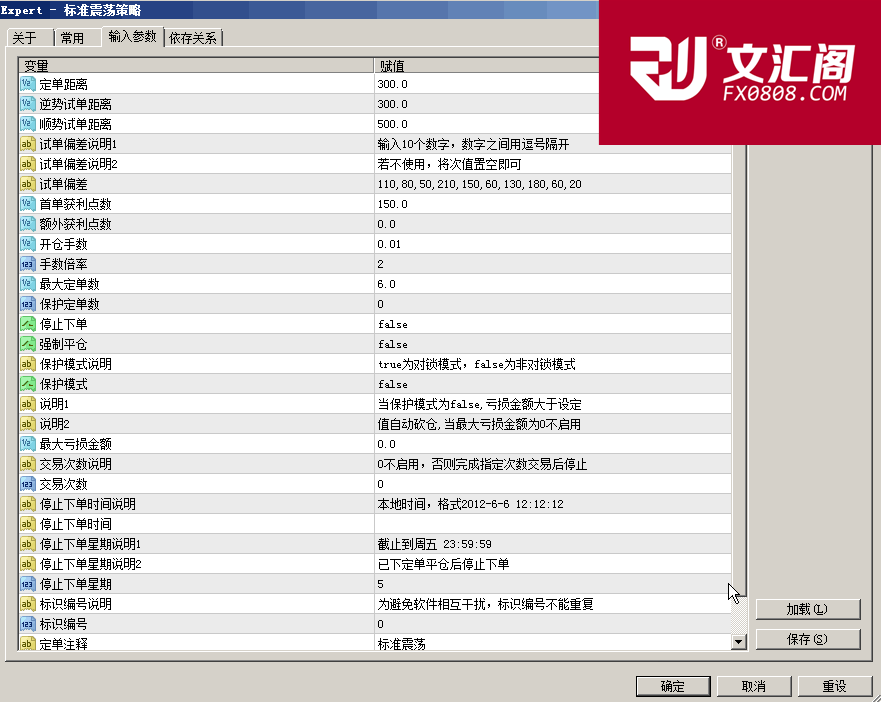The width and height of the screenshot is (881, 702).
Task: Click the icon beside 定单距离 variable
Action: tap(28, 84)
